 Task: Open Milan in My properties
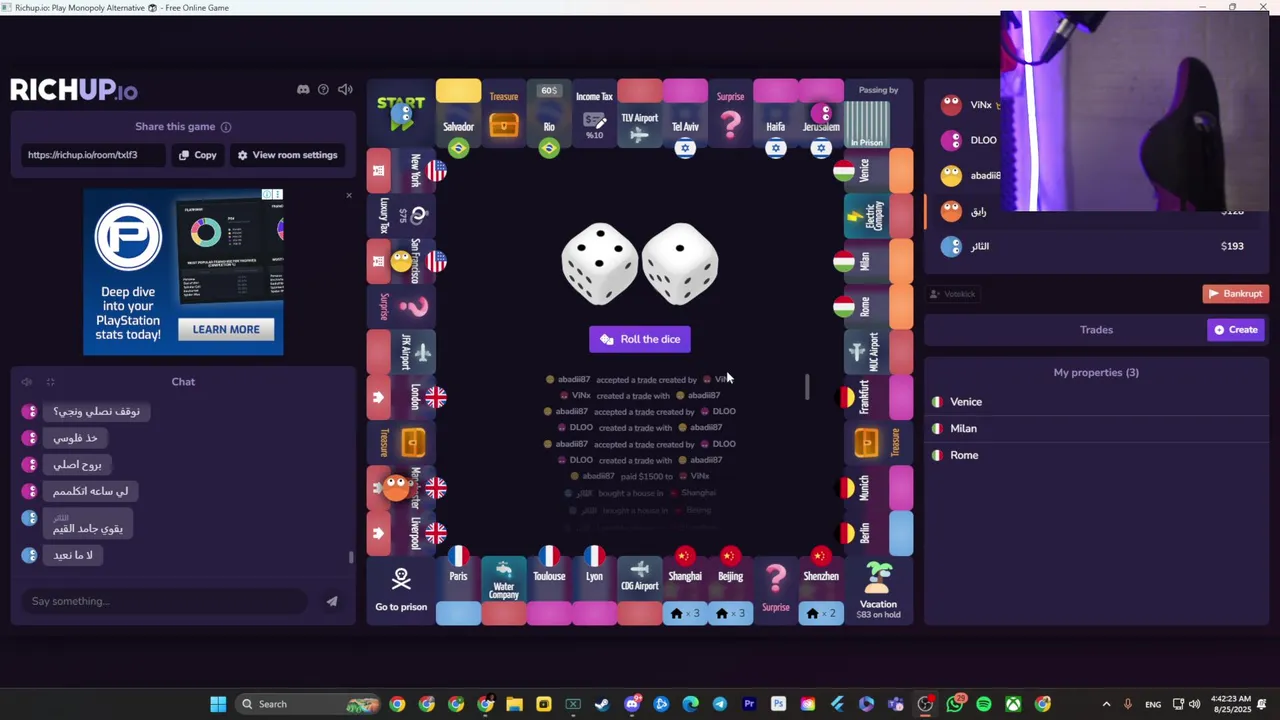click(x=1096, y=428)
